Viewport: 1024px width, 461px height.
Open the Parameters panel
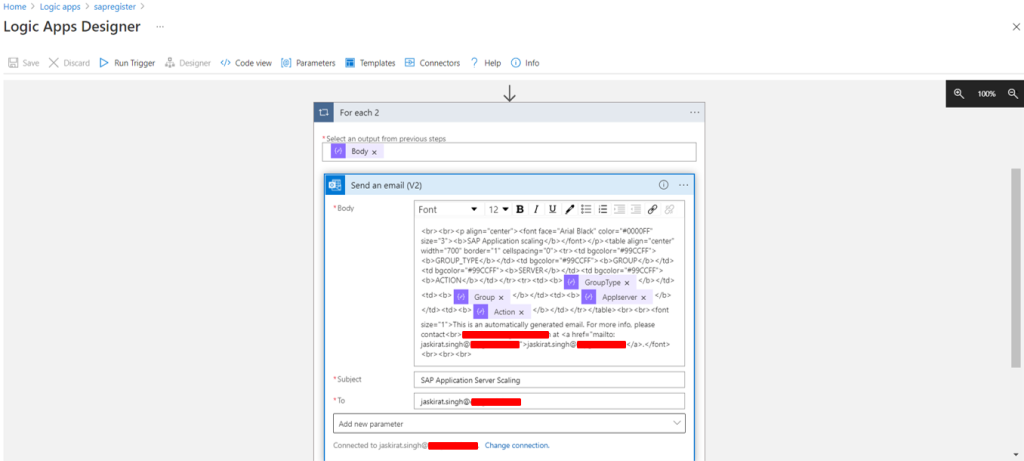(x=308, y=63)
